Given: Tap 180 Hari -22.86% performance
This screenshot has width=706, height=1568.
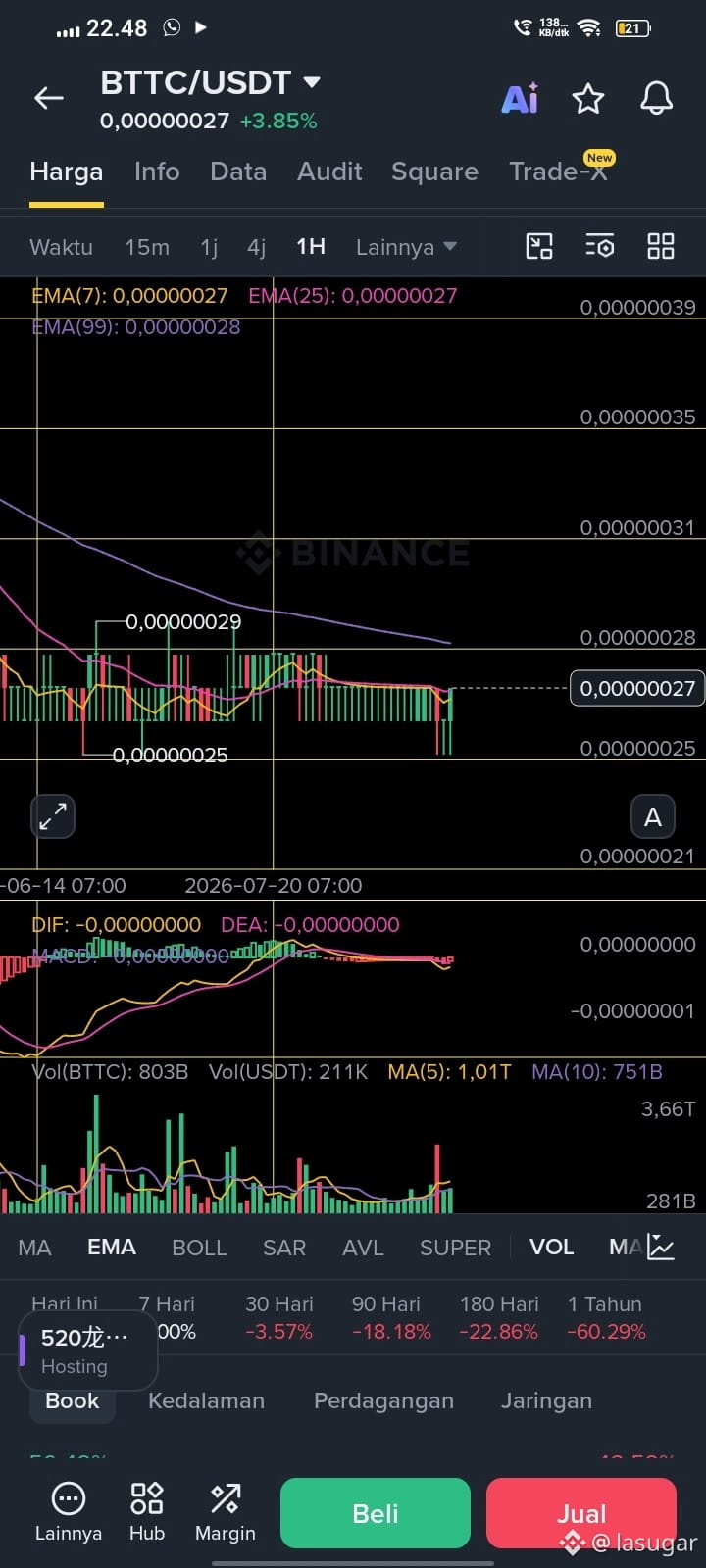Looking at the screenshot, I should pos(499,1317).
